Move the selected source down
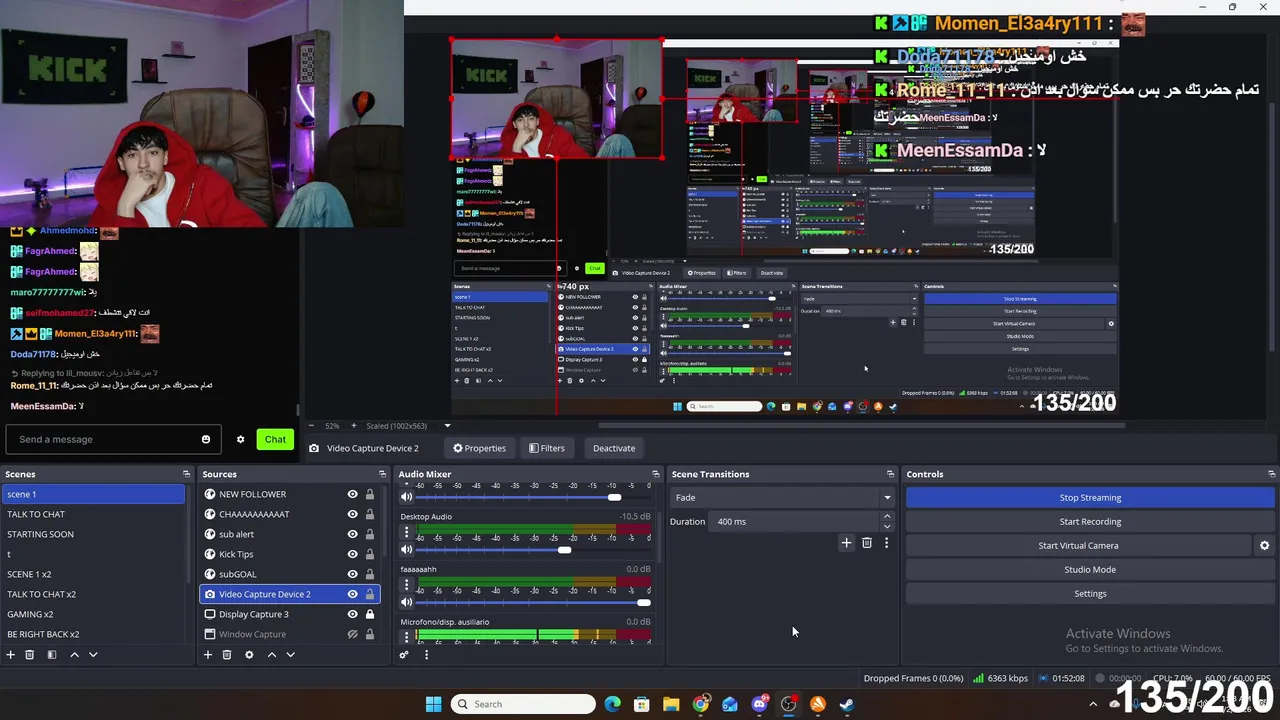The width and height of the screenshot is (1280, 720). 290,655
